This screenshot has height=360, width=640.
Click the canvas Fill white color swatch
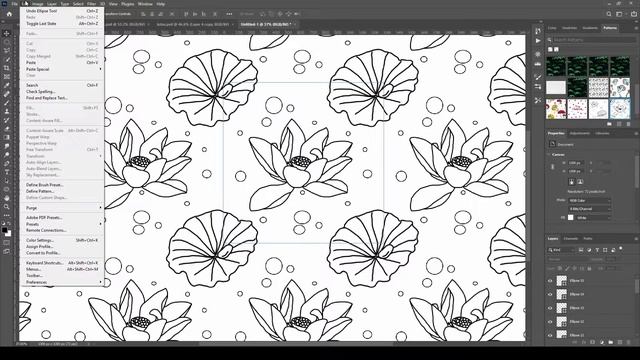[x=571, y=218]
